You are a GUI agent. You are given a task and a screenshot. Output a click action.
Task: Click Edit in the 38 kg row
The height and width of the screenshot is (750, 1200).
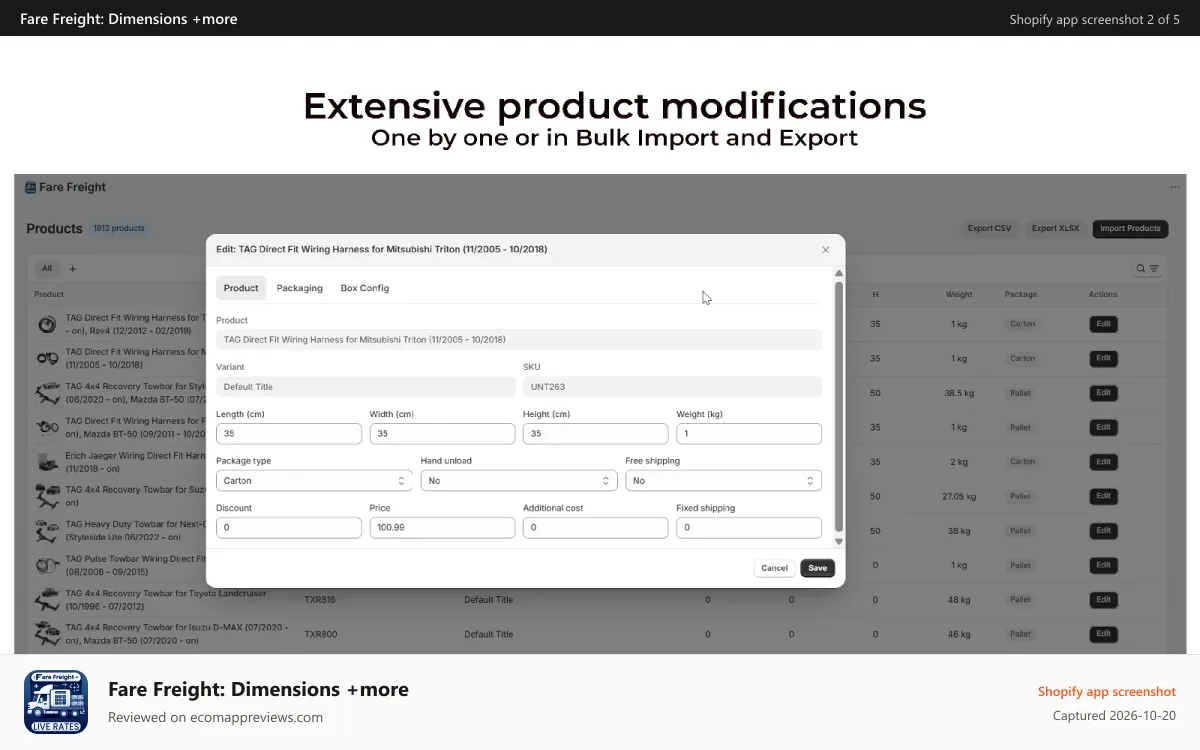point(1103,531)
